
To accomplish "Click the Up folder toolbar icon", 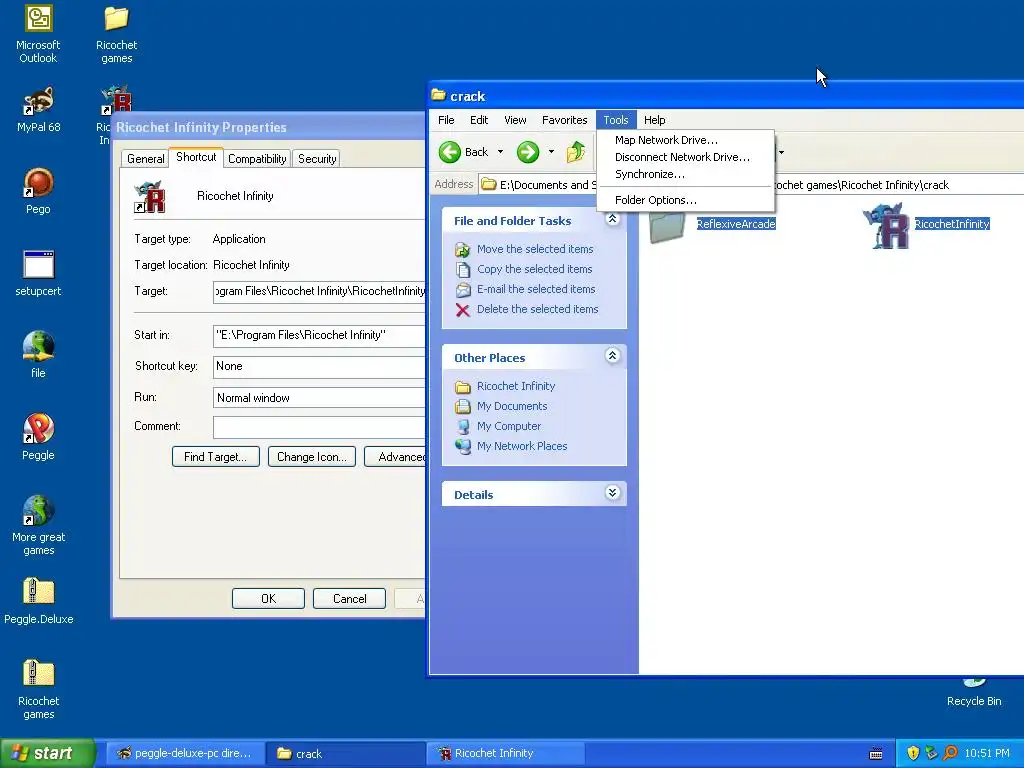I will (x=575, y=152).
